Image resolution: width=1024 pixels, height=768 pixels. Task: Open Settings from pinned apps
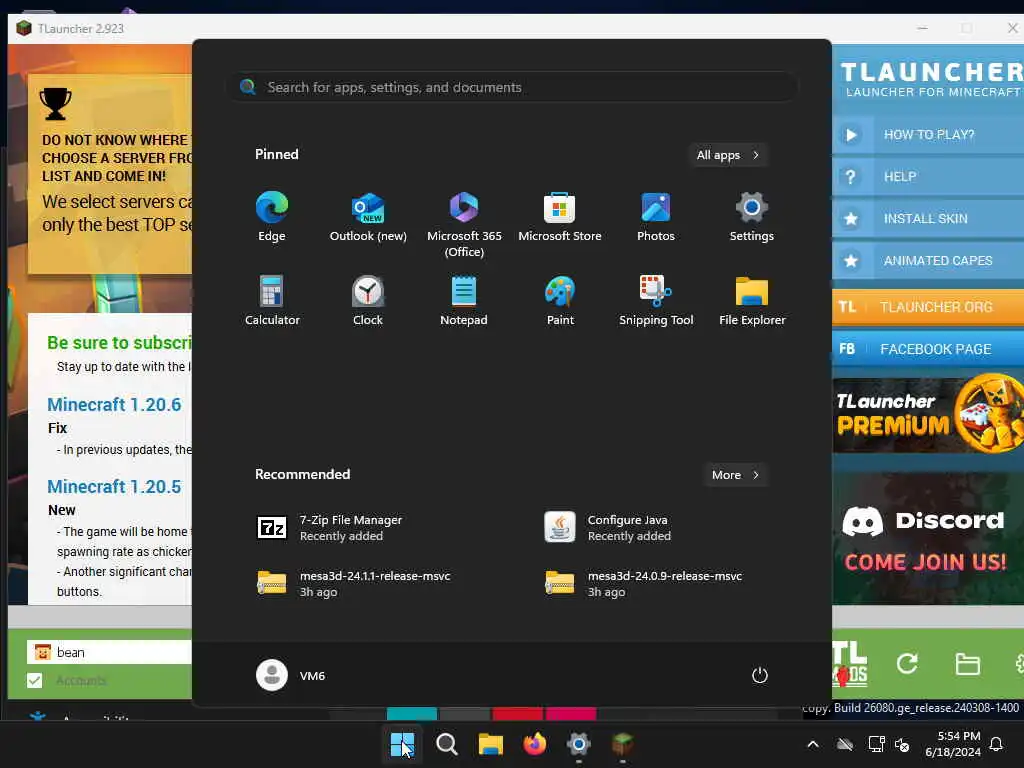[752, 217]
